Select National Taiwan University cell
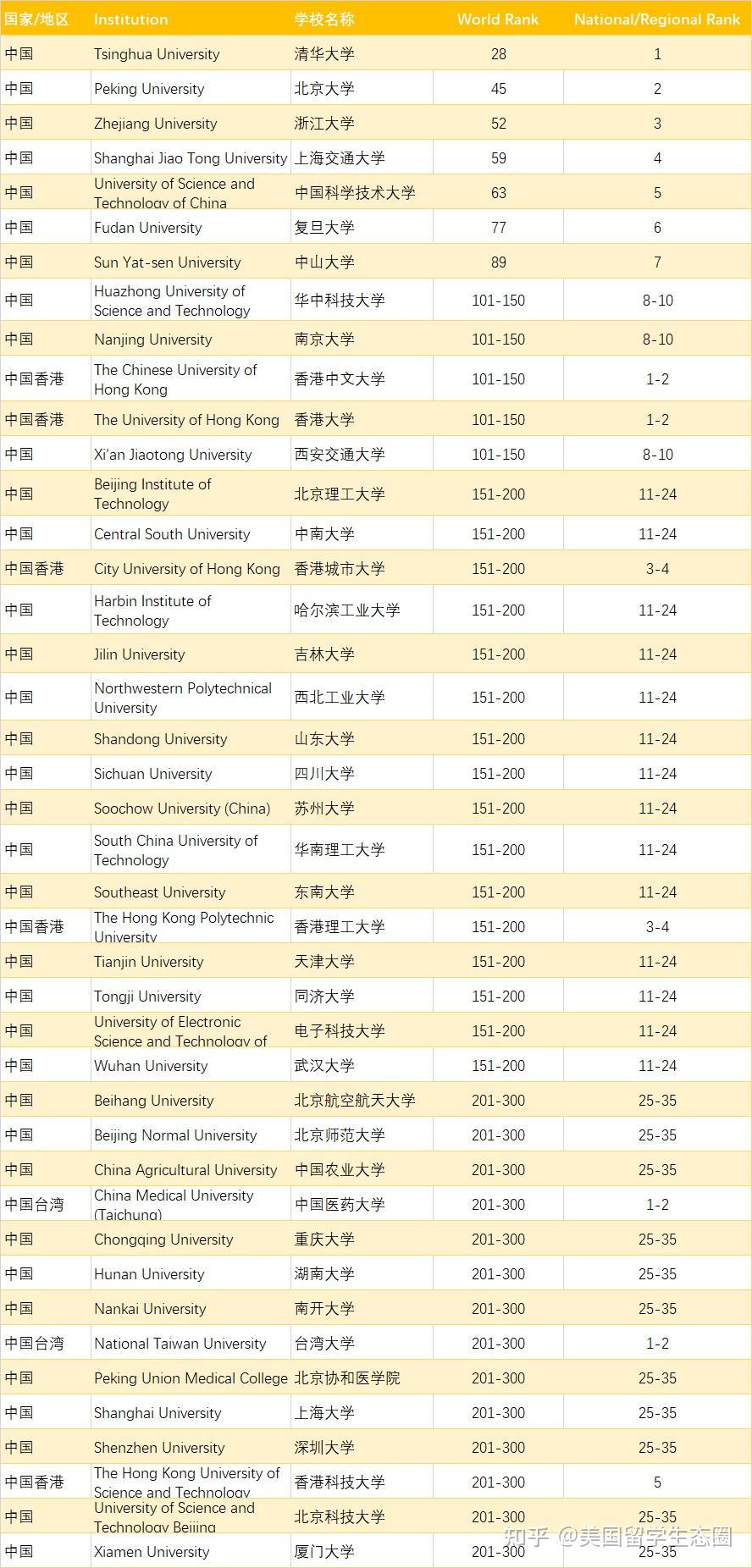752x1568 pixels. (191, 1344)
